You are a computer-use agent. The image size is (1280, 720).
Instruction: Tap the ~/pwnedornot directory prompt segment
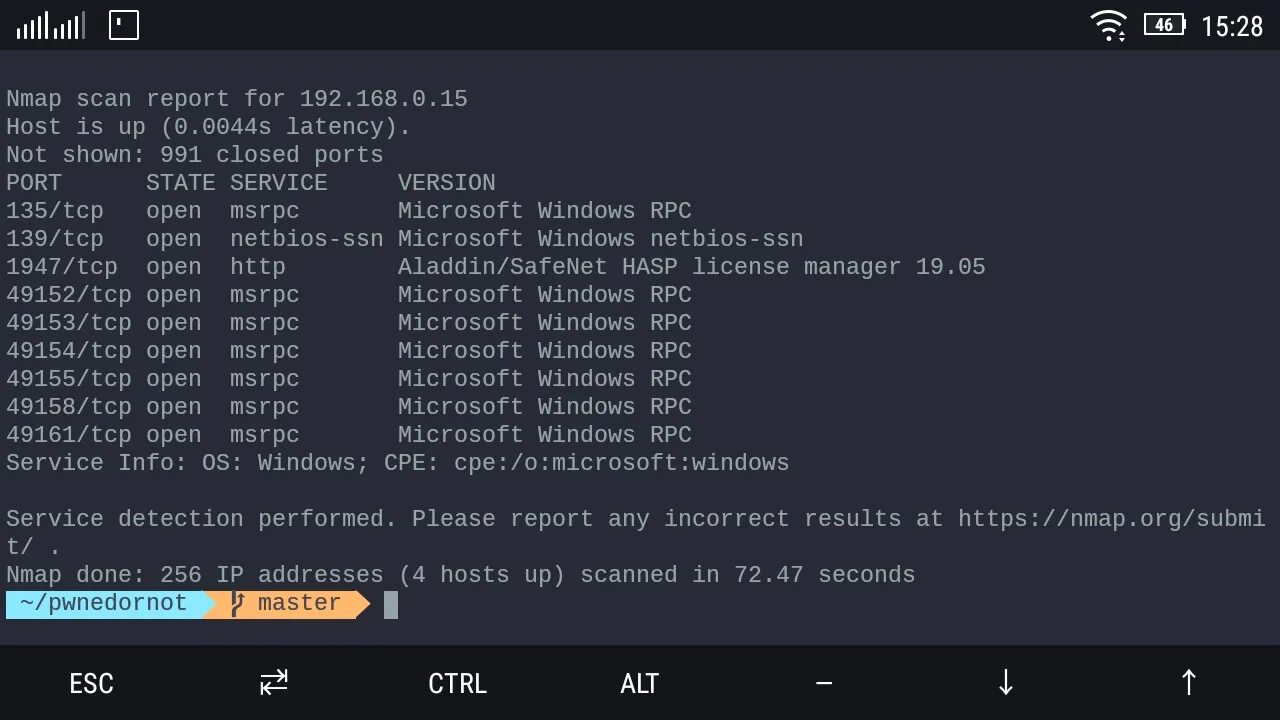[x=103, y=604]
